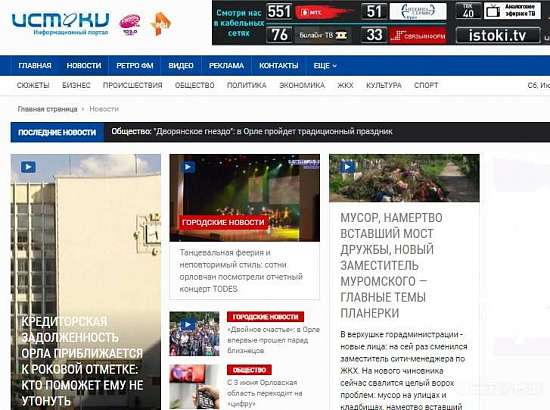Click the Новости breadcrumb

104,109
